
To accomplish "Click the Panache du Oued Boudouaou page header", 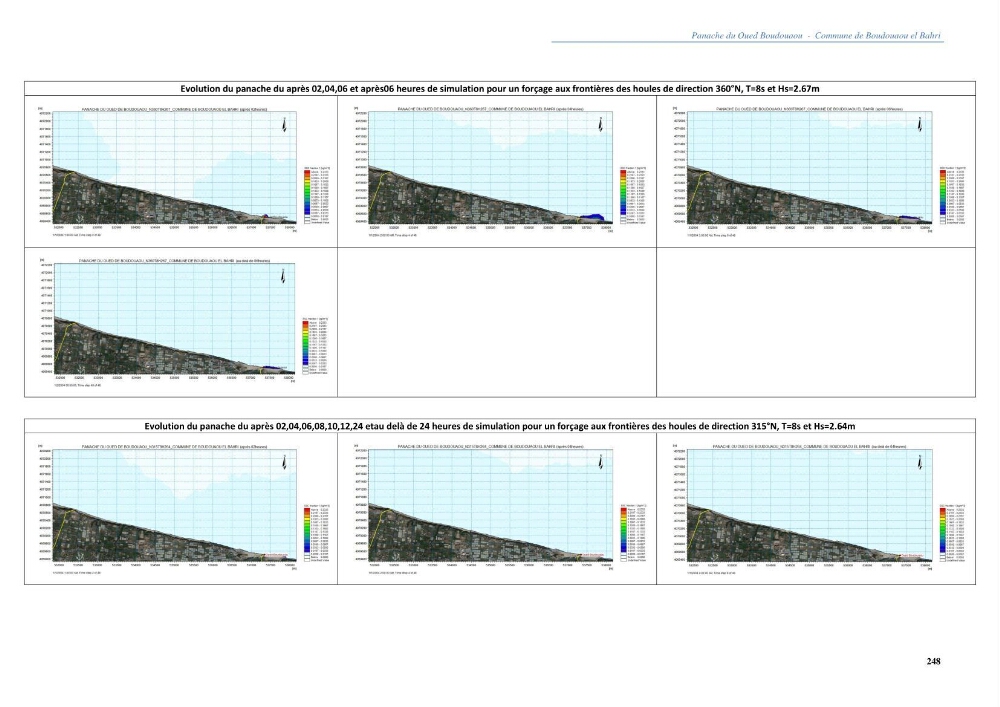I will [816, 36].
